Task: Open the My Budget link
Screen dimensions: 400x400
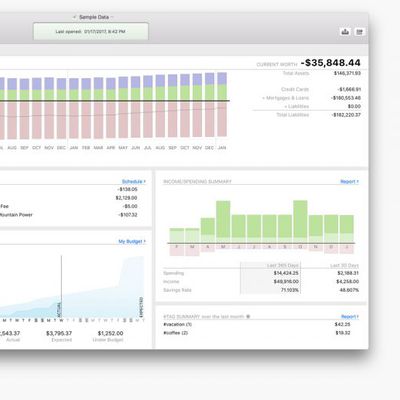Action: click(132, 241)
